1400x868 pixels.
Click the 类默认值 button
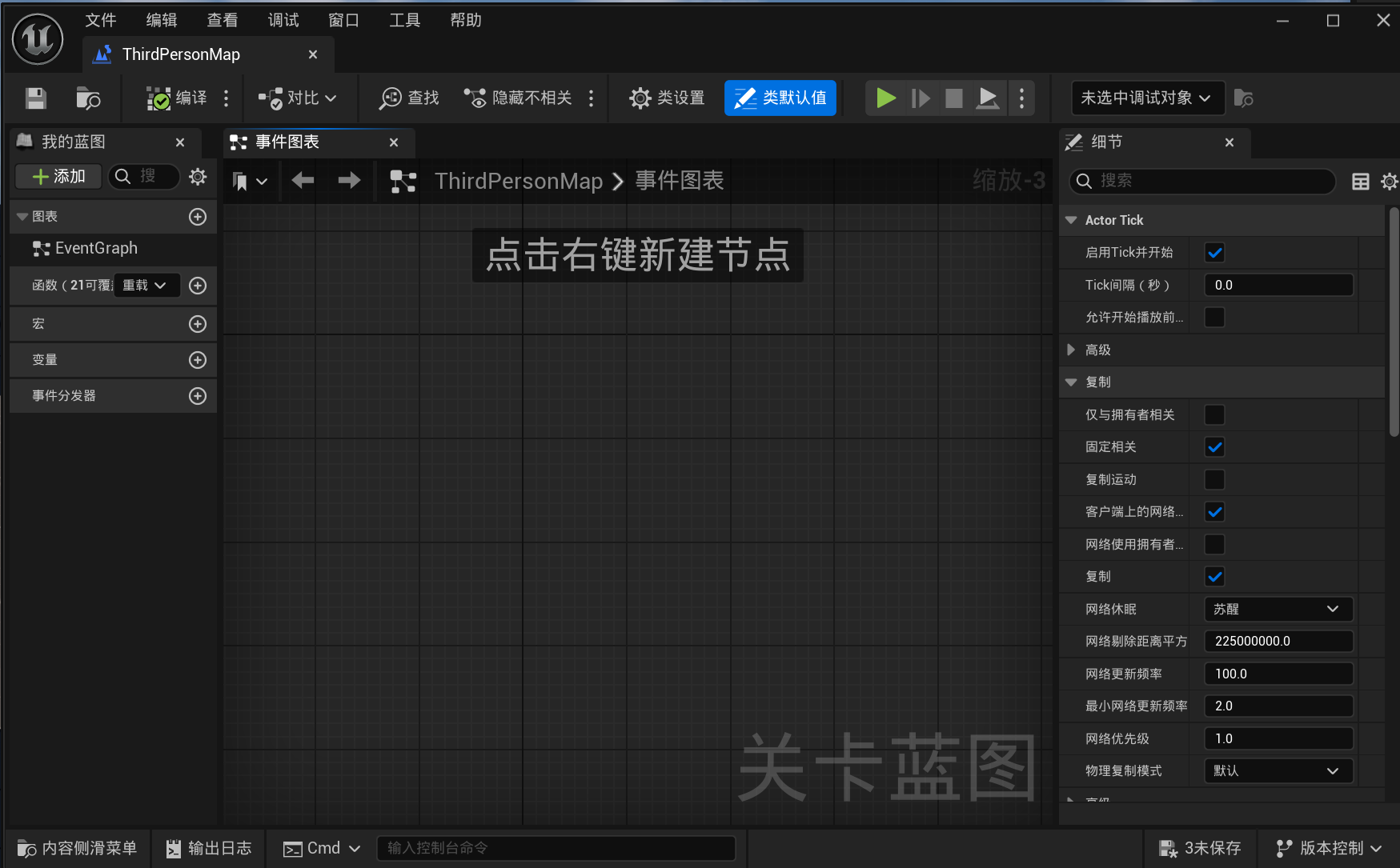[780, 98]
